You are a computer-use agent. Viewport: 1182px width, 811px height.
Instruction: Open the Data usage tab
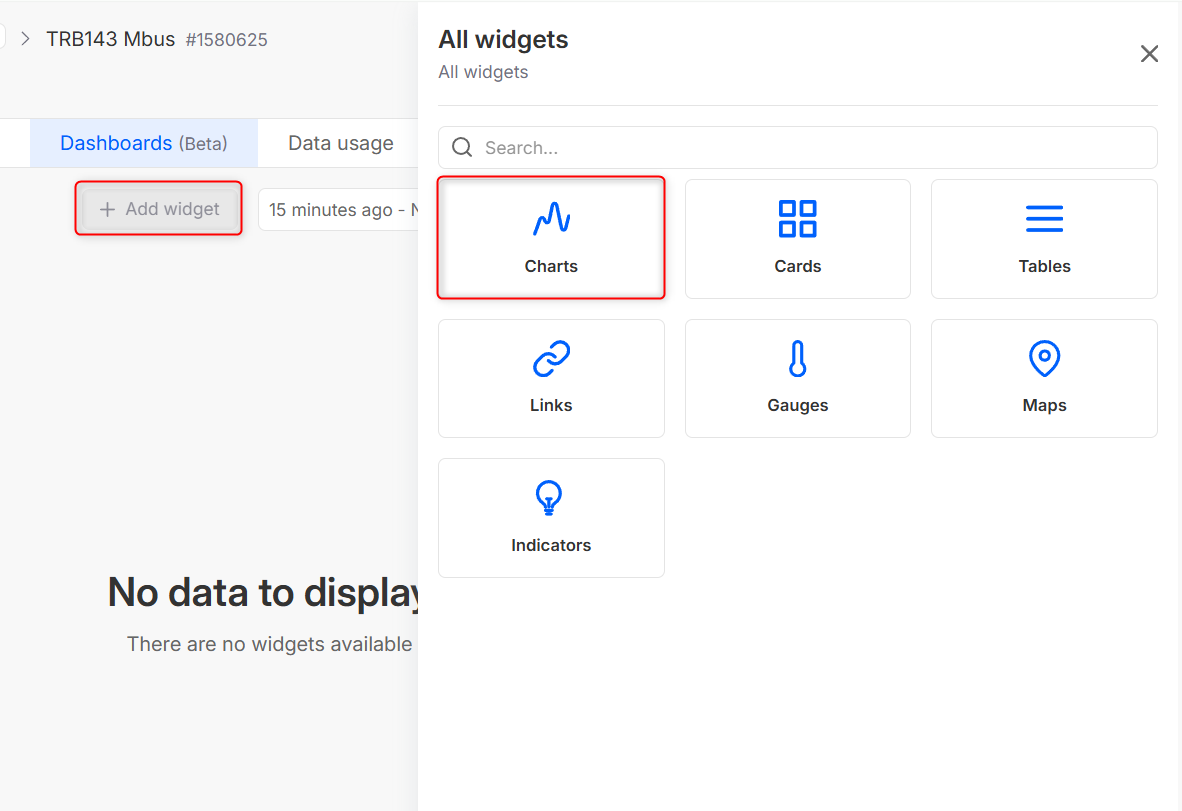tap(340, 143)
